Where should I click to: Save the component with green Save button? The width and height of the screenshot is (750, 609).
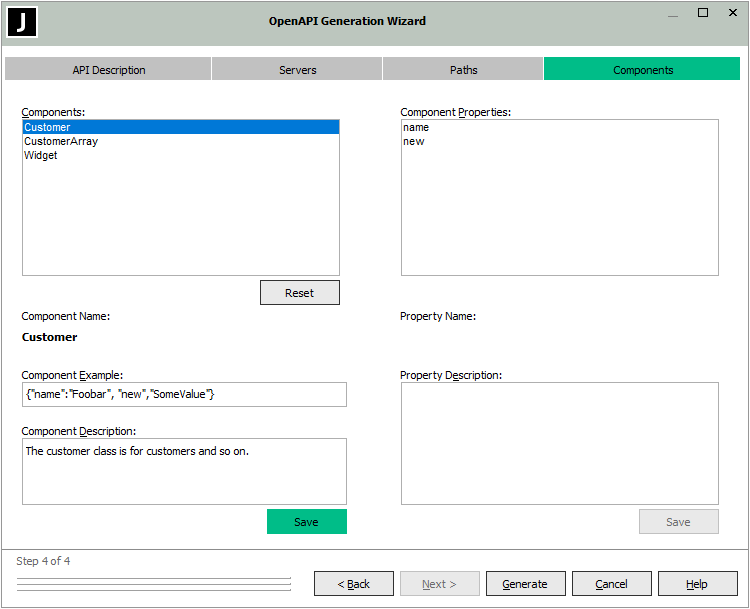pos(306,522)
